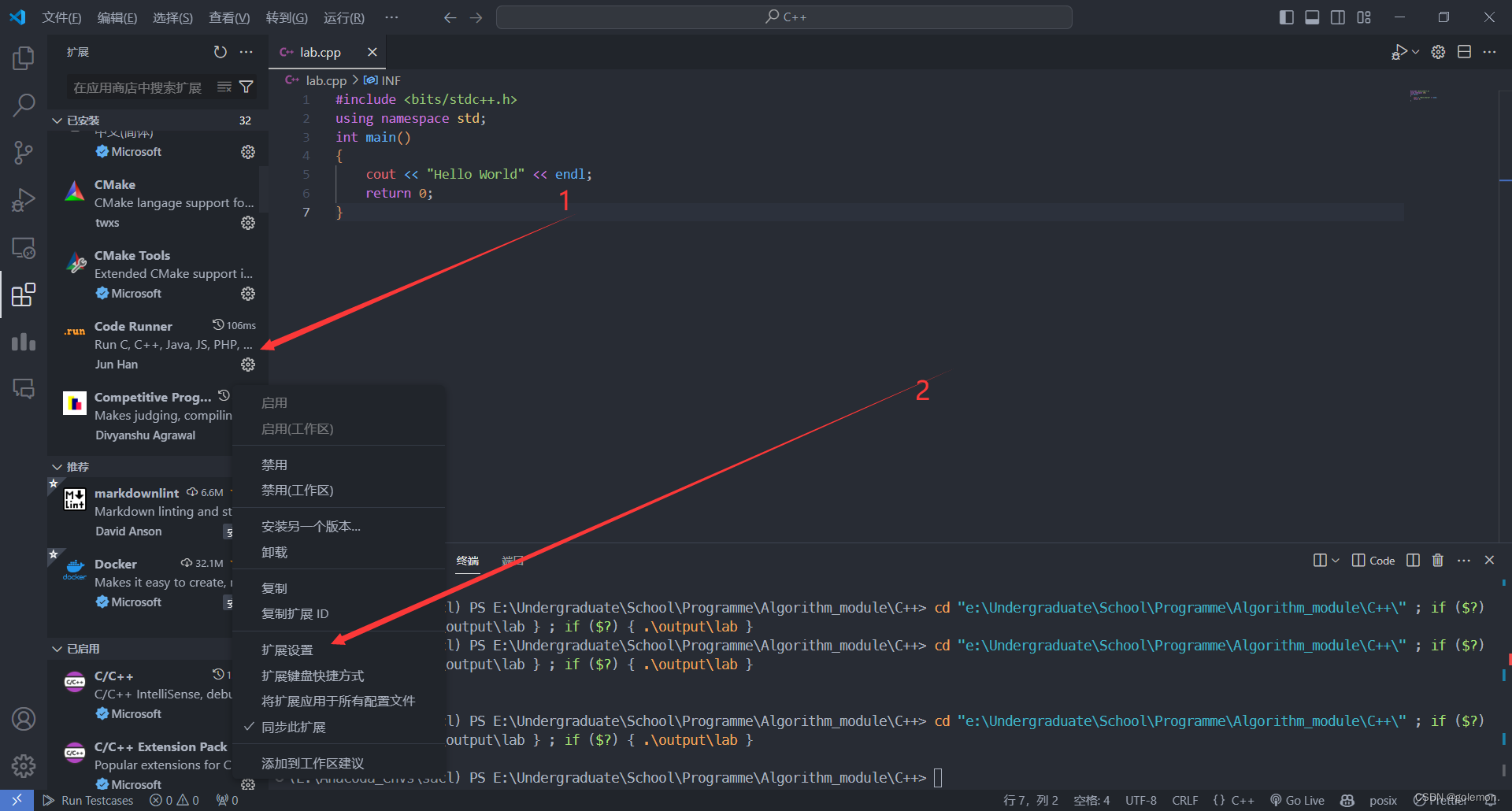Image resolution: width=1512 pixels, height=811 pixels.
Task: Click UTF-8 encoding in status bar
Action: click(x=1140, y=800)
